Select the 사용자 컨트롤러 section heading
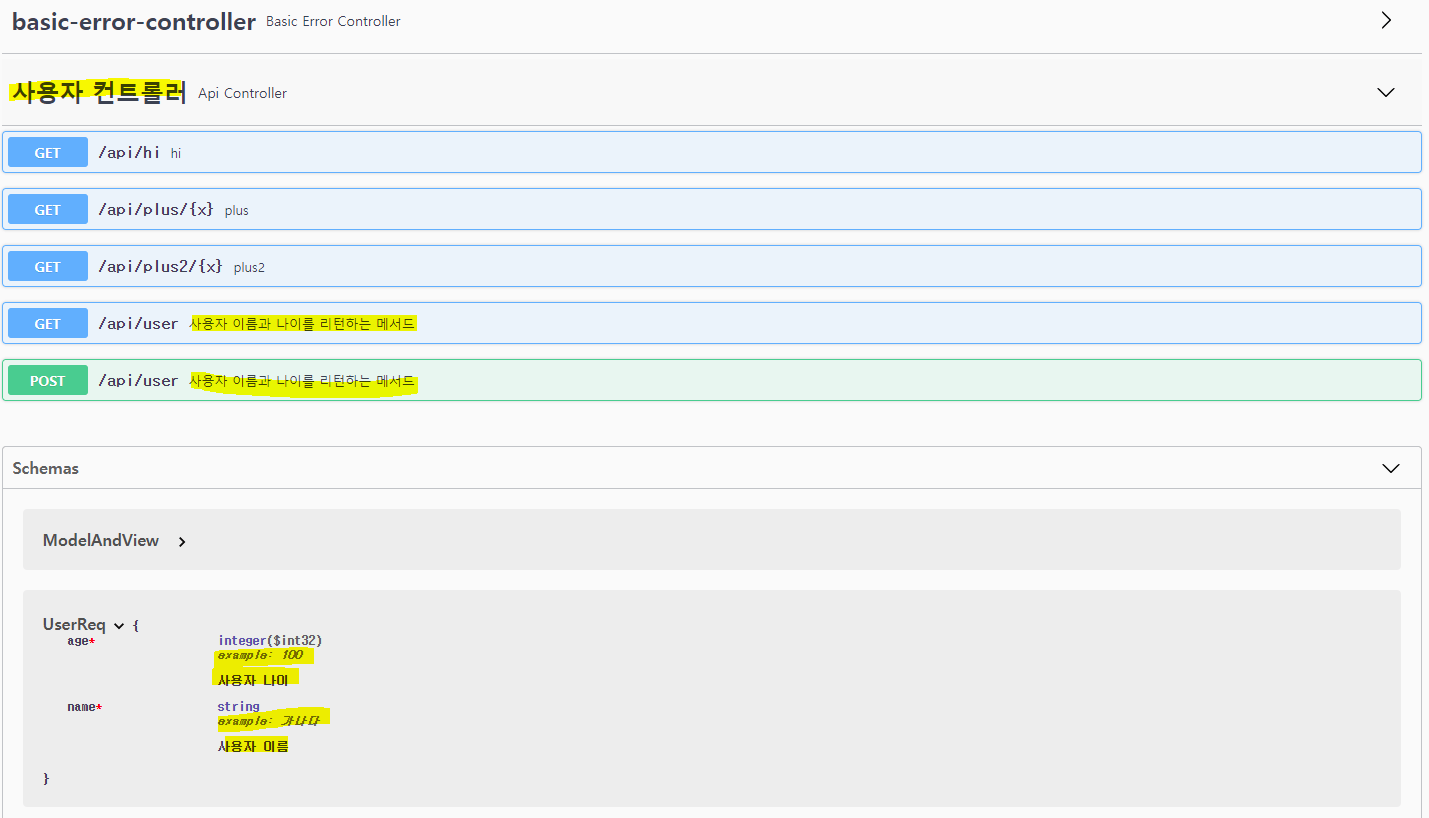Screen dimensions: 1429x818 coord(97,90)
